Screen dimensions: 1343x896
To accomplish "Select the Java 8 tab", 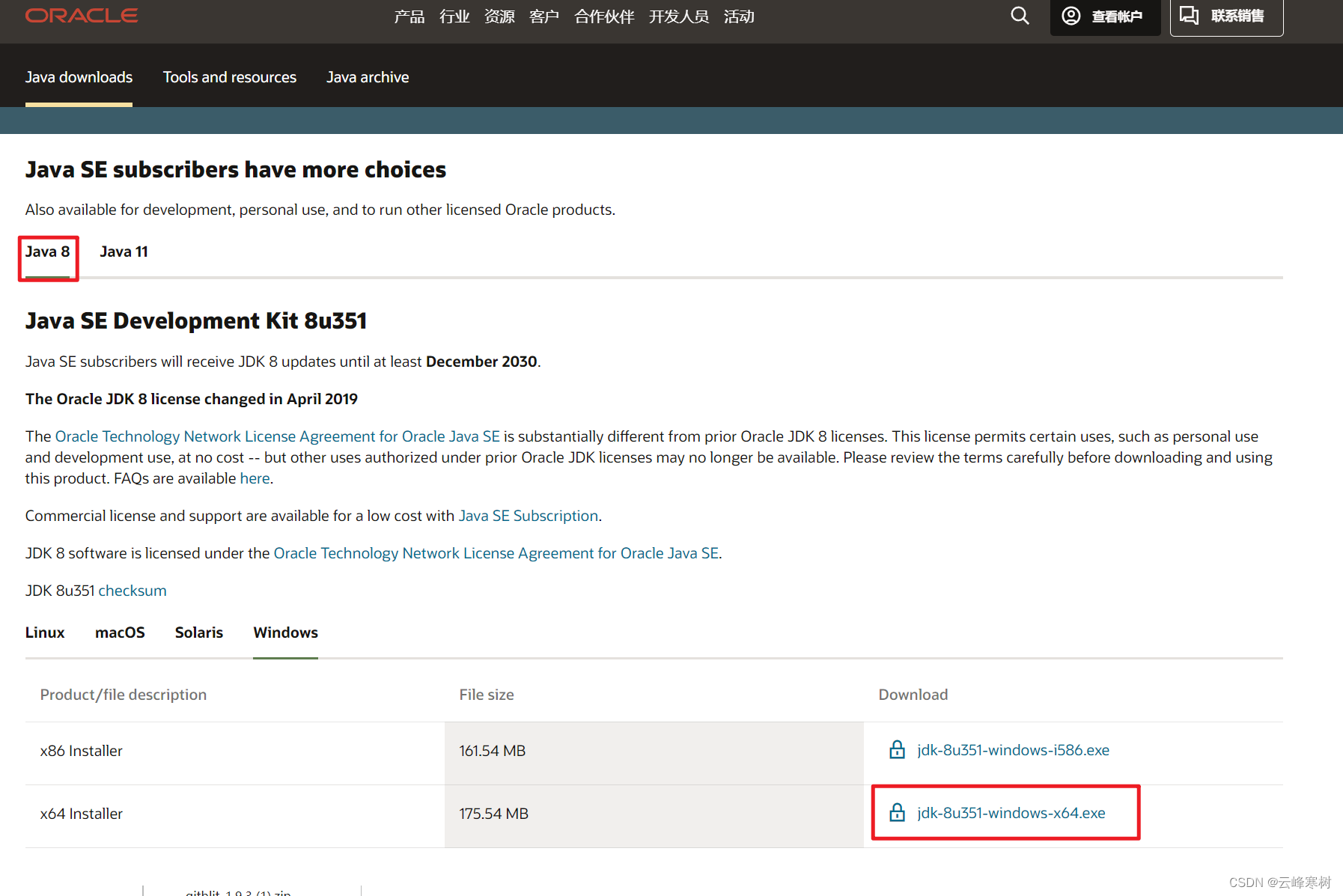I will click(x=48, y=252).
